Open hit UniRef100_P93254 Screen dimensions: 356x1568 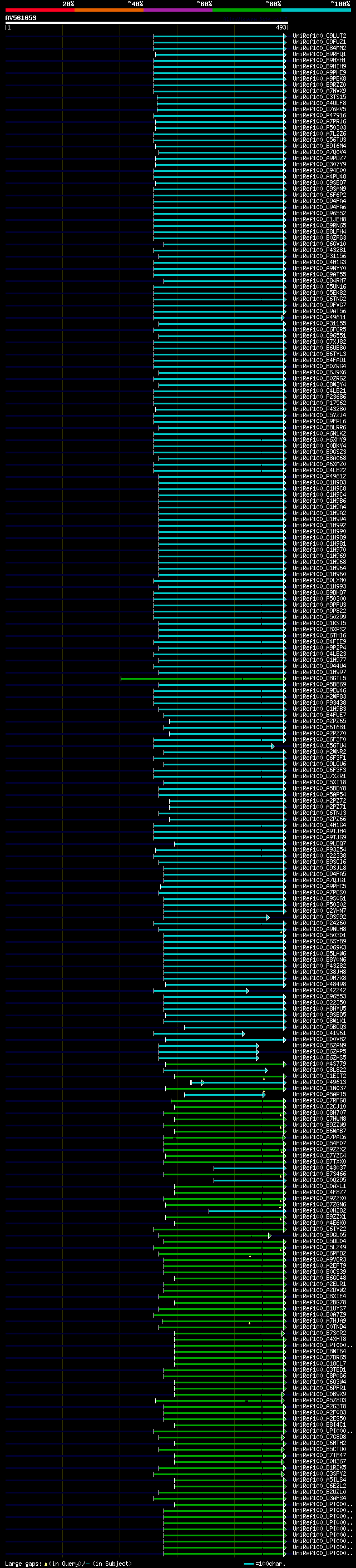(319, 850)
